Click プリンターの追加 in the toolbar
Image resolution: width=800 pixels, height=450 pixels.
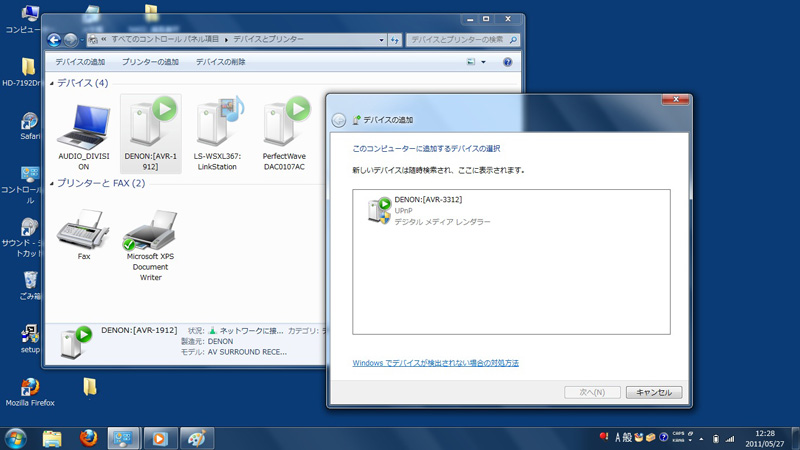(150, 62)
